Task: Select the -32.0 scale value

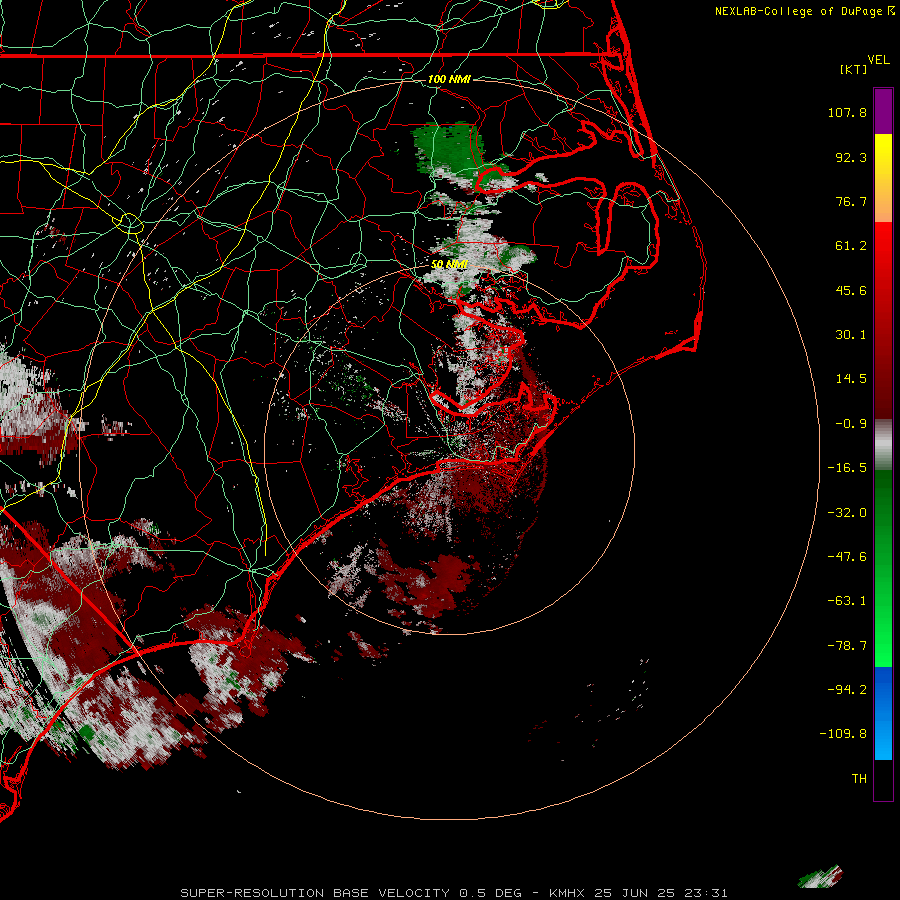Action: [x=847, y=513]
